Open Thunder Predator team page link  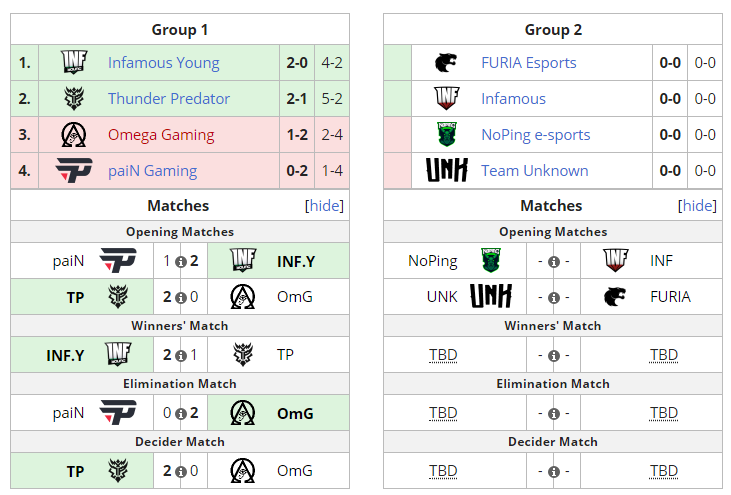click(168, 99)
